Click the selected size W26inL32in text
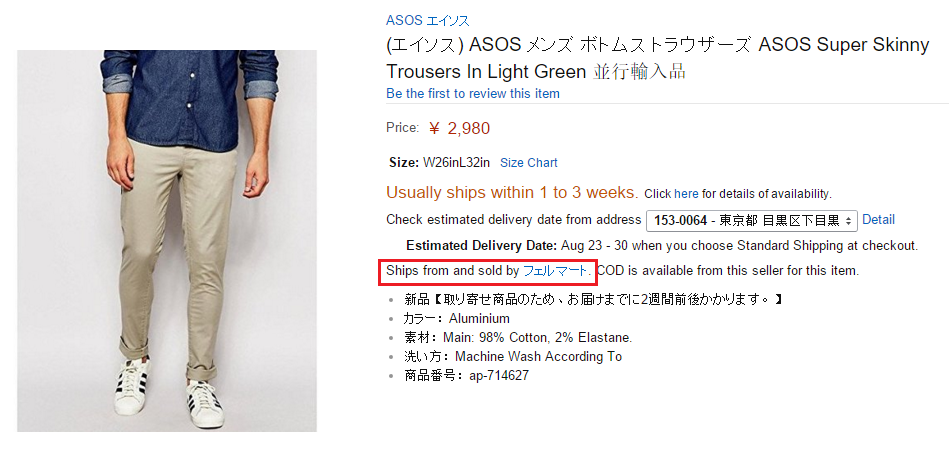The height and width of the screenshot is (449, 949). point(456,163)
